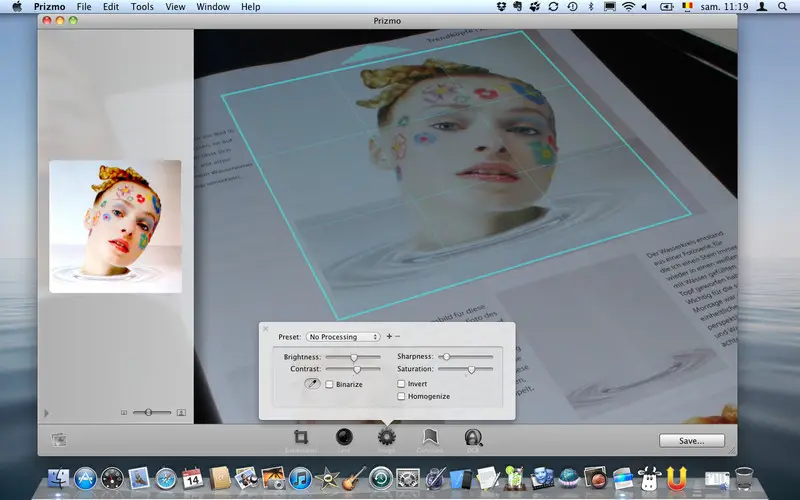Viewport: 800px width, 500px height.
Task: Open GarageBand guitar icon in Dock
Action: click(354, 479)
